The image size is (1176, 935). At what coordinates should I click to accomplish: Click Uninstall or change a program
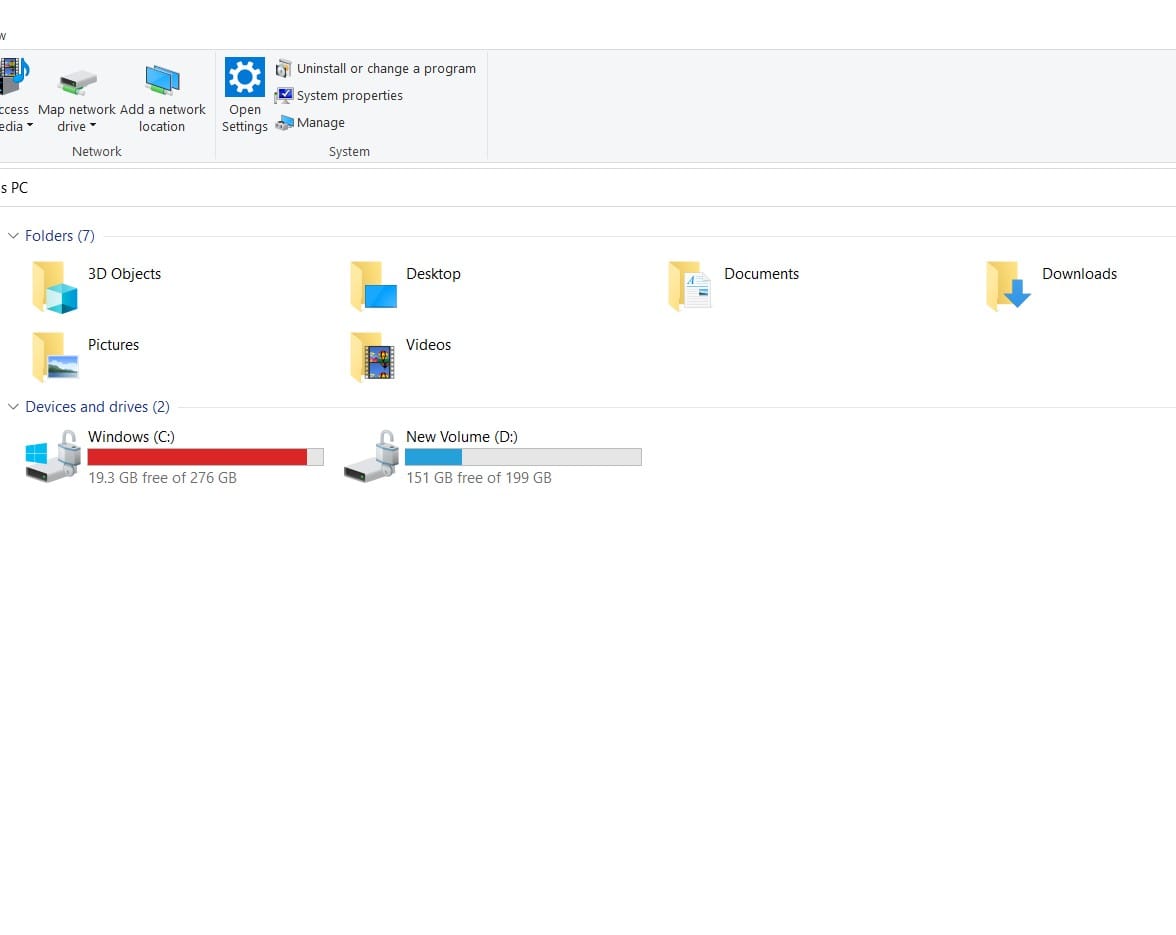pos(385,69)
